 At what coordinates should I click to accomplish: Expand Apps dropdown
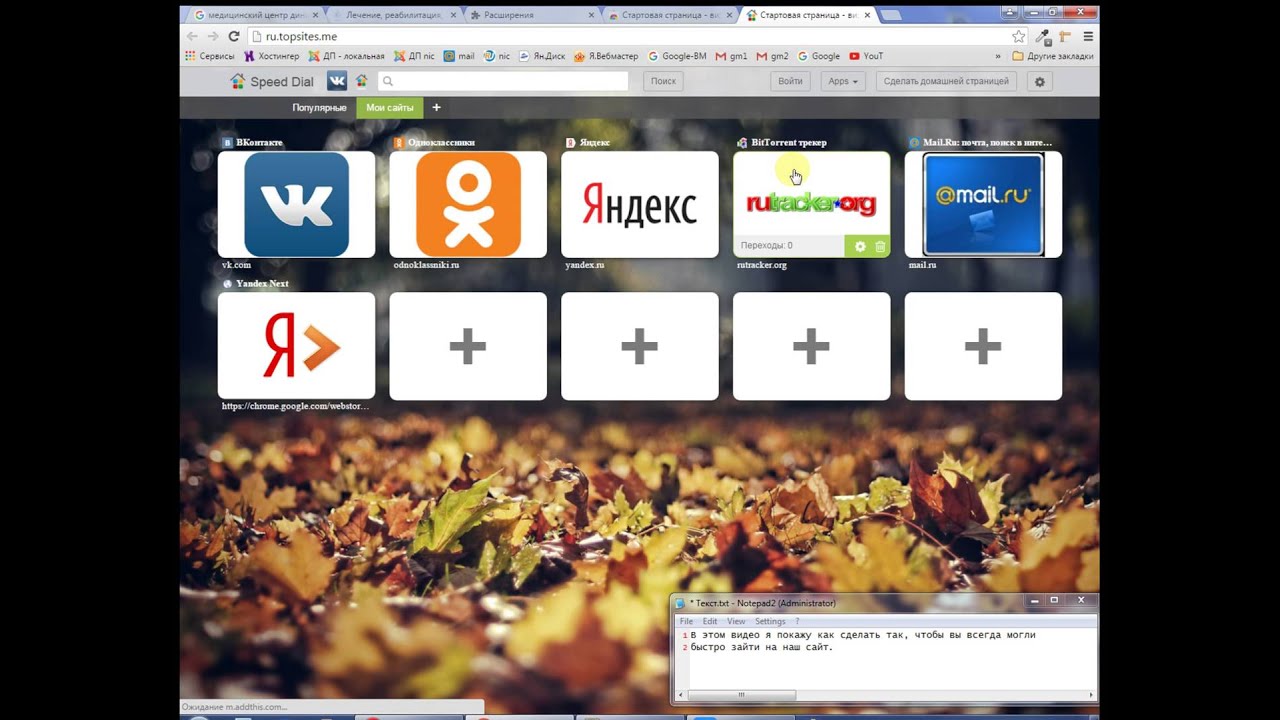point(843,81)
